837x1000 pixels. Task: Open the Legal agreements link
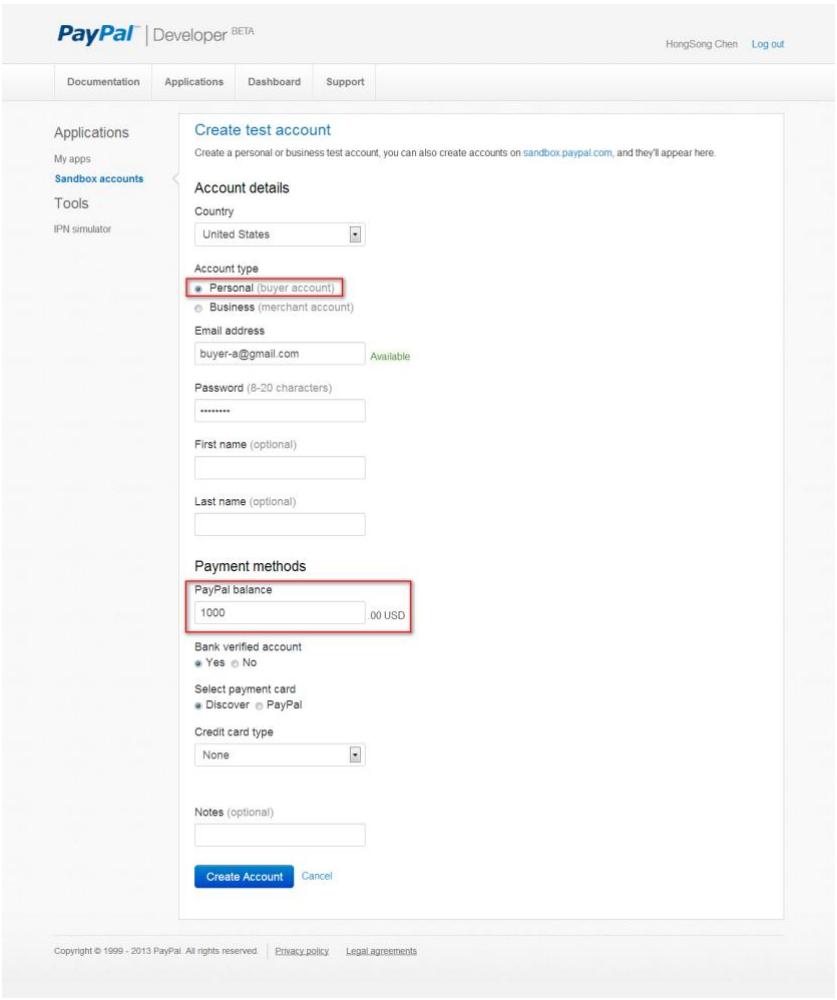coord(381,951)
